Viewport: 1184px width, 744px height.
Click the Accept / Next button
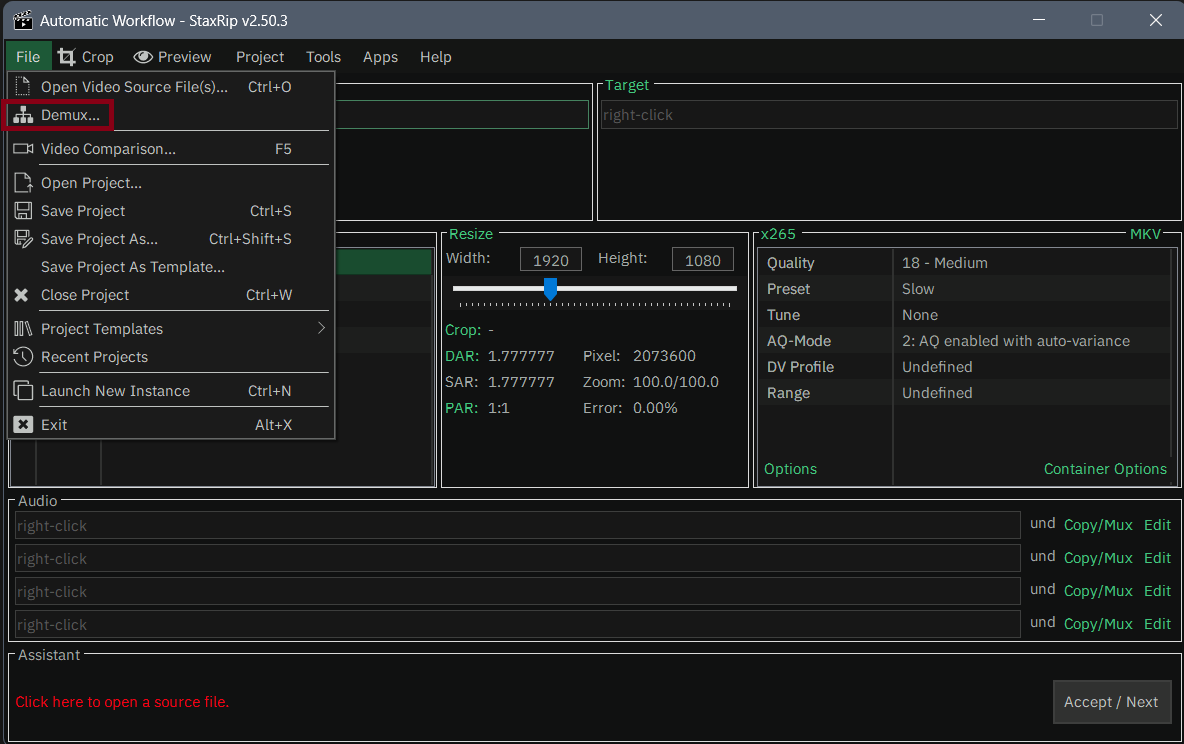(x=1111, y=702)
